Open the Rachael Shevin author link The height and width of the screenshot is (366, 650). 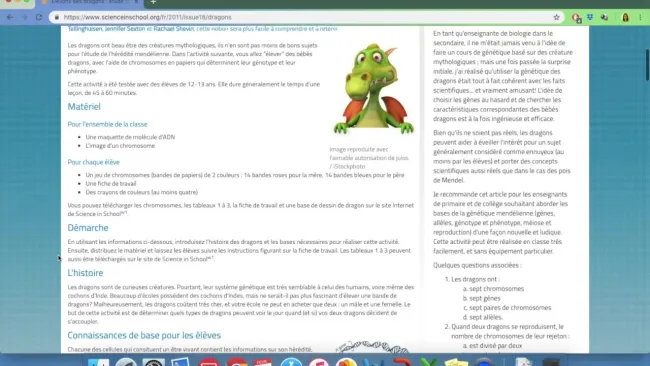tap(174, 29)
